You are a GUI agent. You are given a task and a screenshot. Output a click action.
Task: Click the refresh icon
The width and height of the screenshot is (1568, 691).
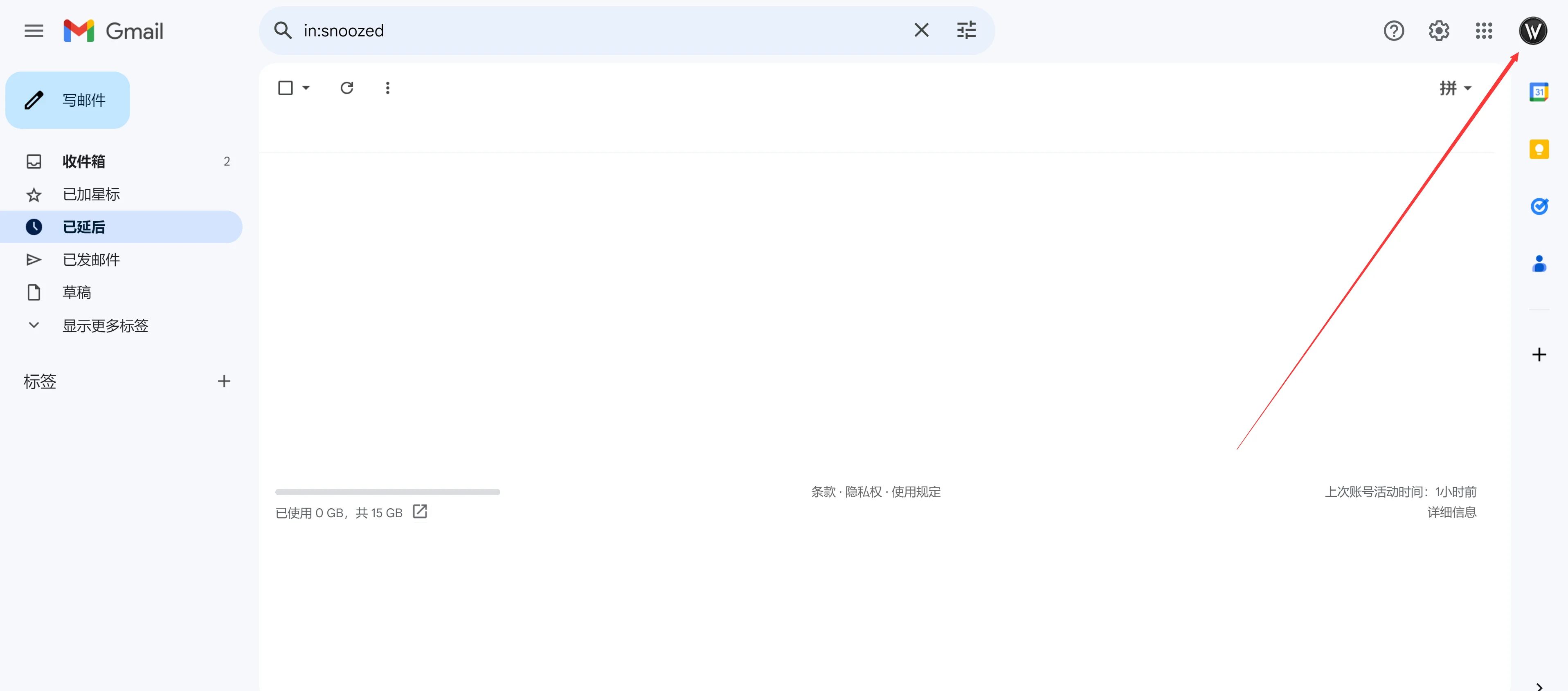347,88
